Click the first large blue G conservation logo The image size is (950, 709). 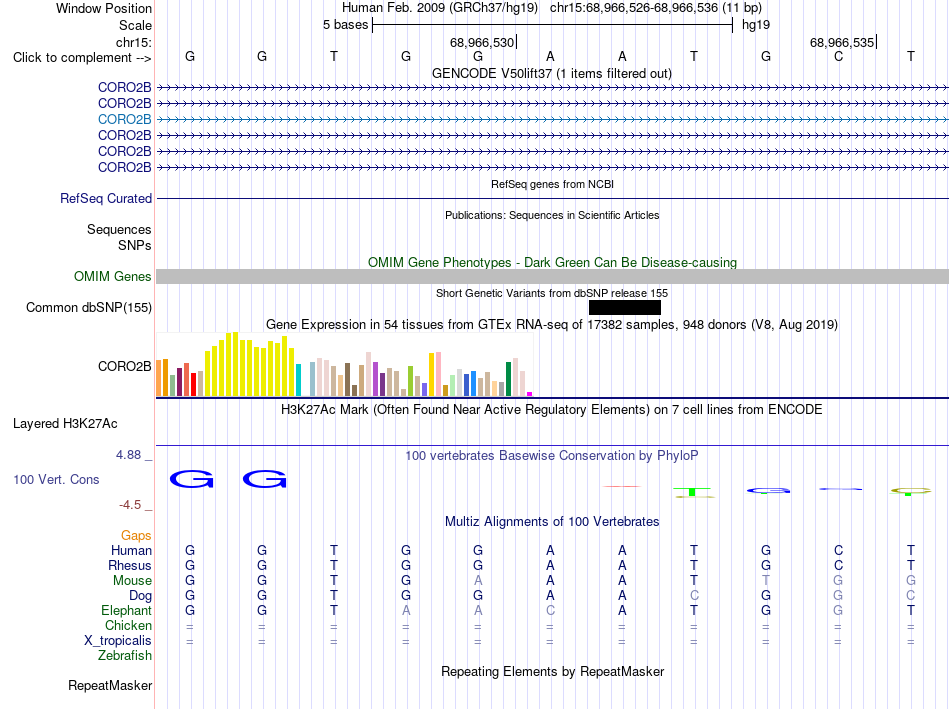[191, 479]
